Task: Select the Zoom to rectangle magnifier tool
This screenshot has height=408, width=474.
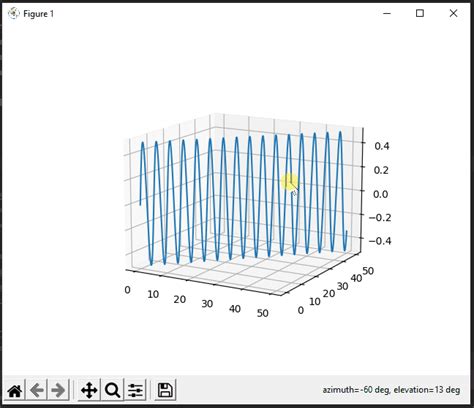Action: 112,390
